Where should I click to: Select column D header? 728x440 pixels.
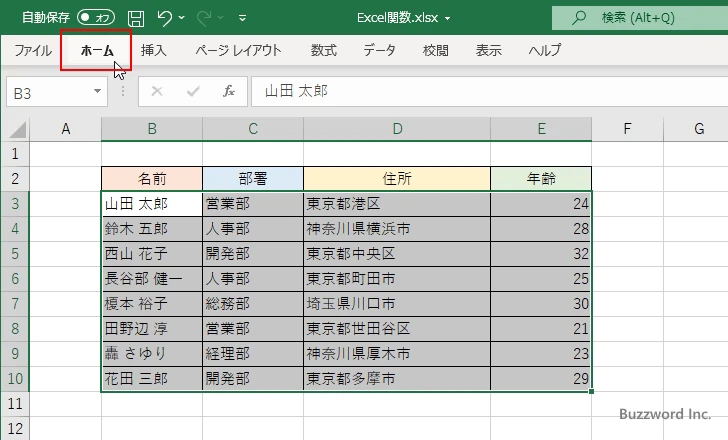coord(397,129)
